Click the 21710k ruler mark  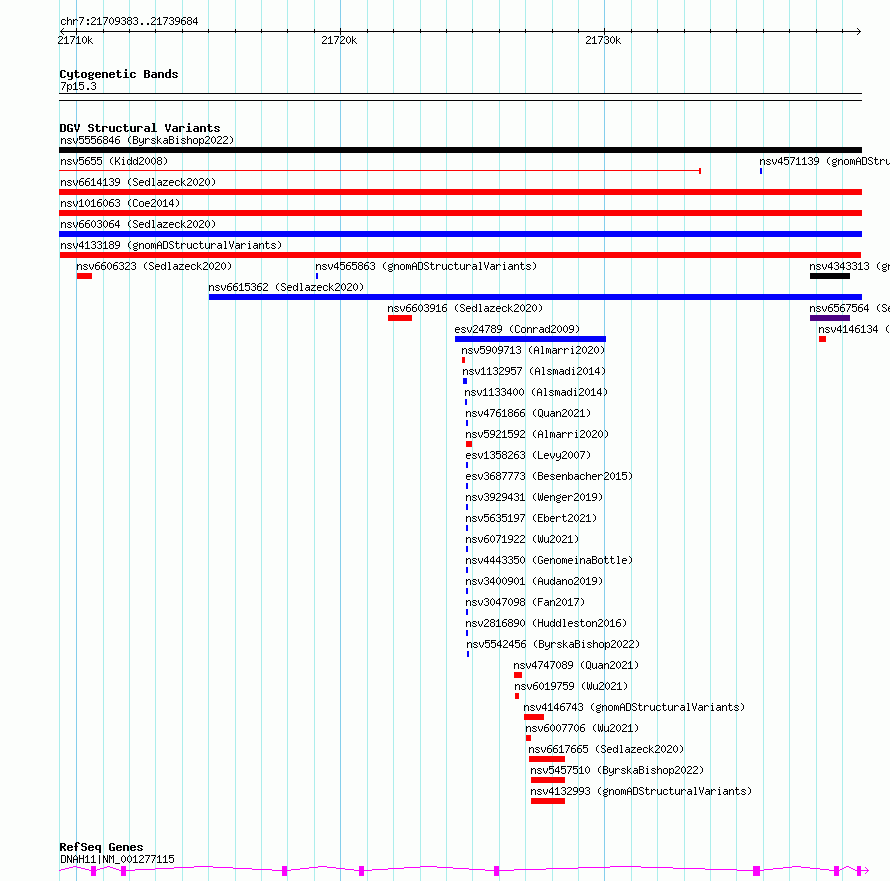(x=75, y=40)
